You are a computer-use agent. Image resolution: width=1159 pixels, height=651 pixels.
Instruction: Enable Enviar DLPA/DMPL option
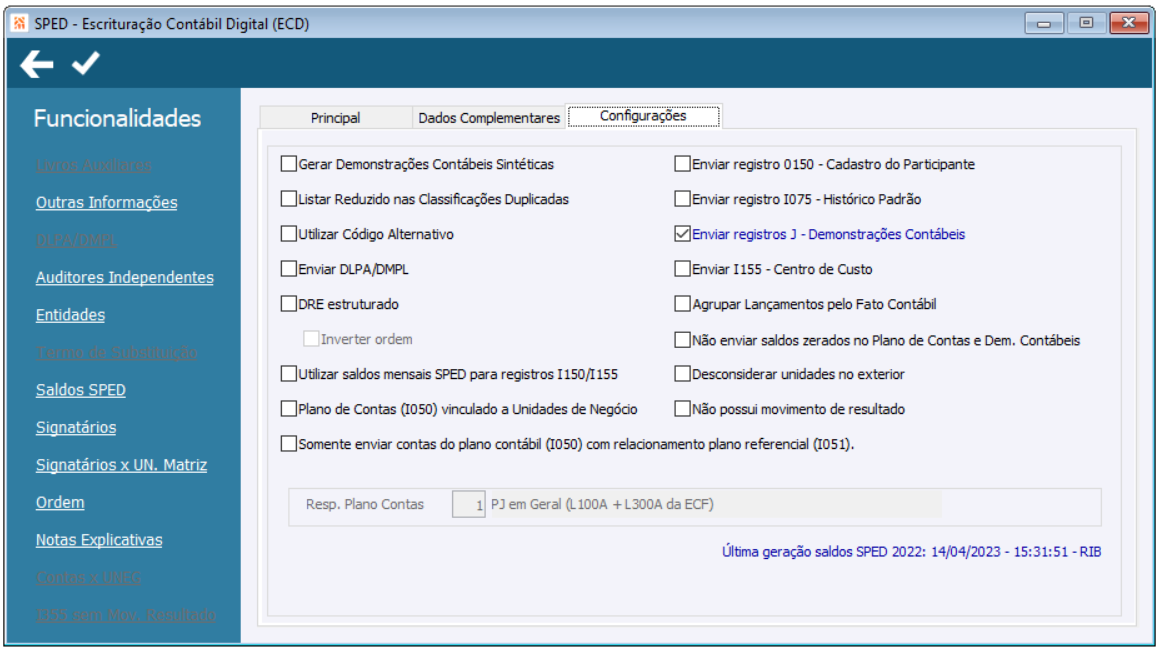click(289, 269)
